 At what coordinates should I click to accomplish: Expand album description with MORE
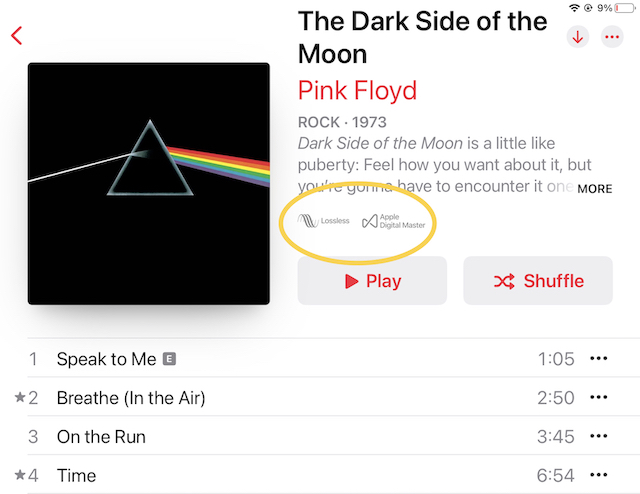594,188
